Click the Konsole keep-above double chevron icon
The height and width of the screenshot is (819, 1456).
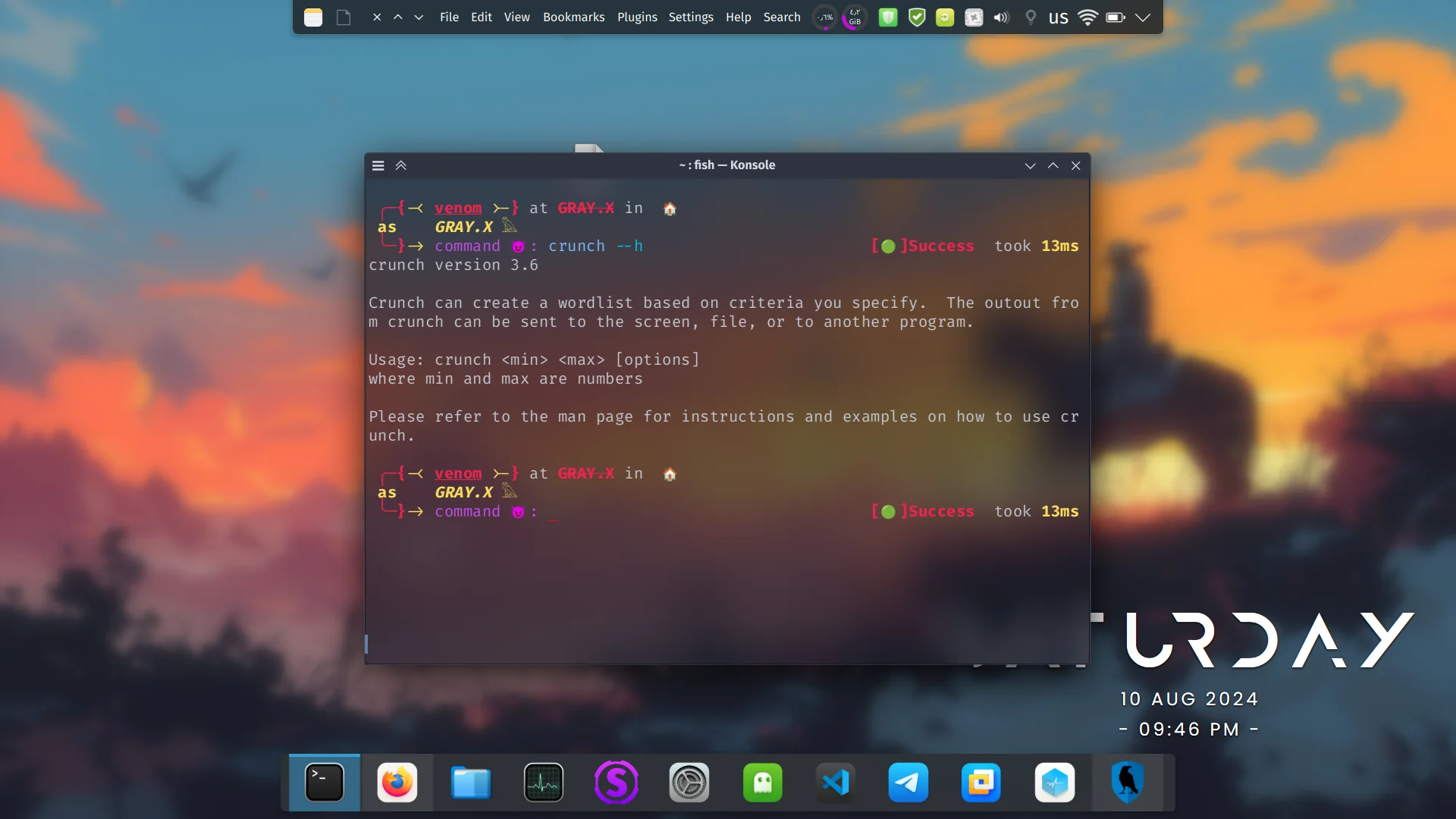pyautogui.click(x=401, y=165)
